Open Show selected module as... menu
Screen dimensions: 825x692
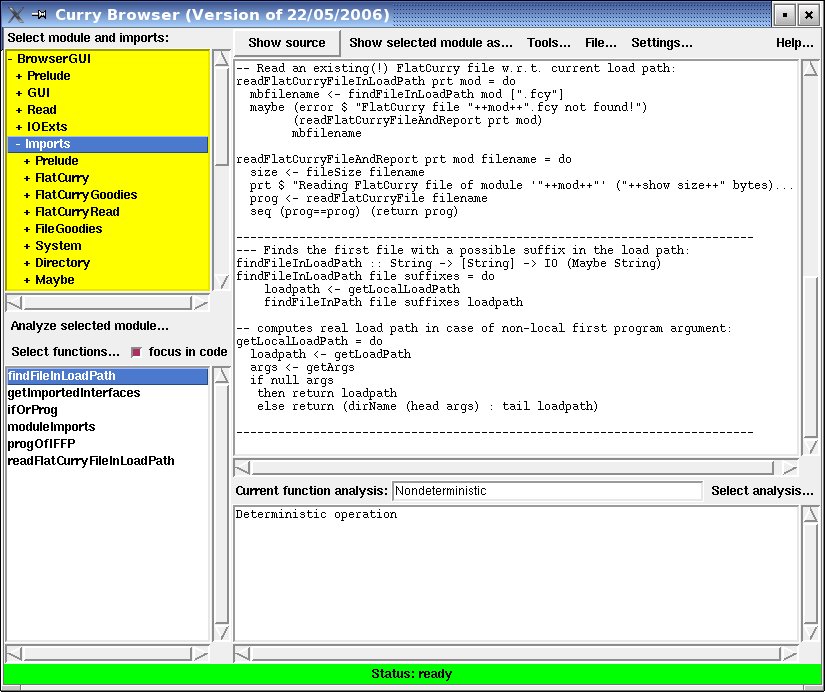pos(430,43)
